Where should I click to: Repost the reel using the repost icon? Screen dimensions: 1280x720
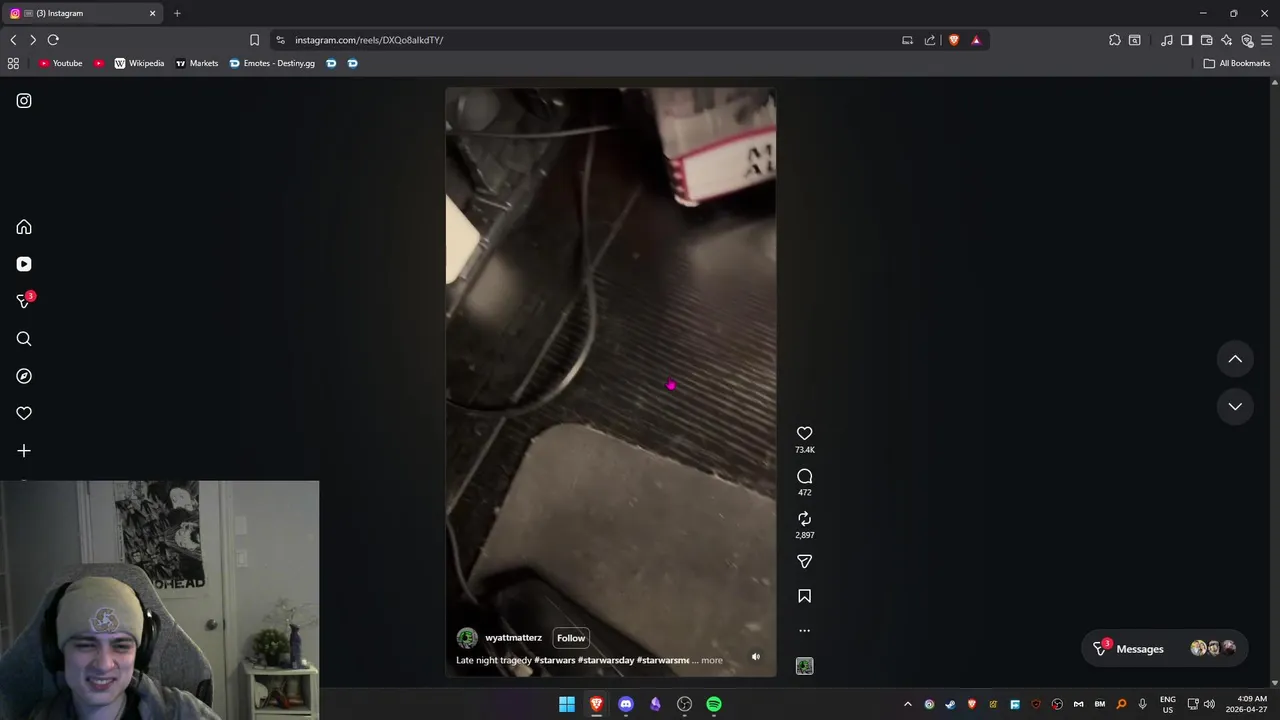click(804, 518)
